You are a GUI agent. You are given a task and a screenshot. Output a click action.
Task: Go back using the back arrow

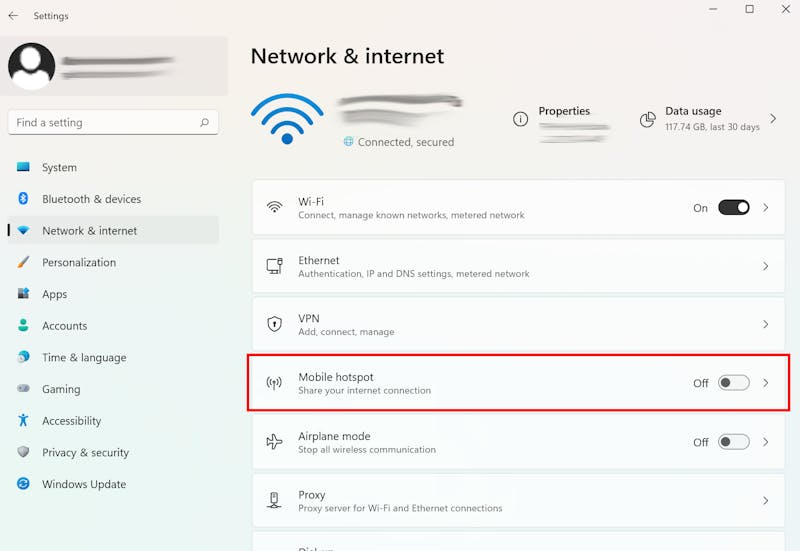[13, 16]
